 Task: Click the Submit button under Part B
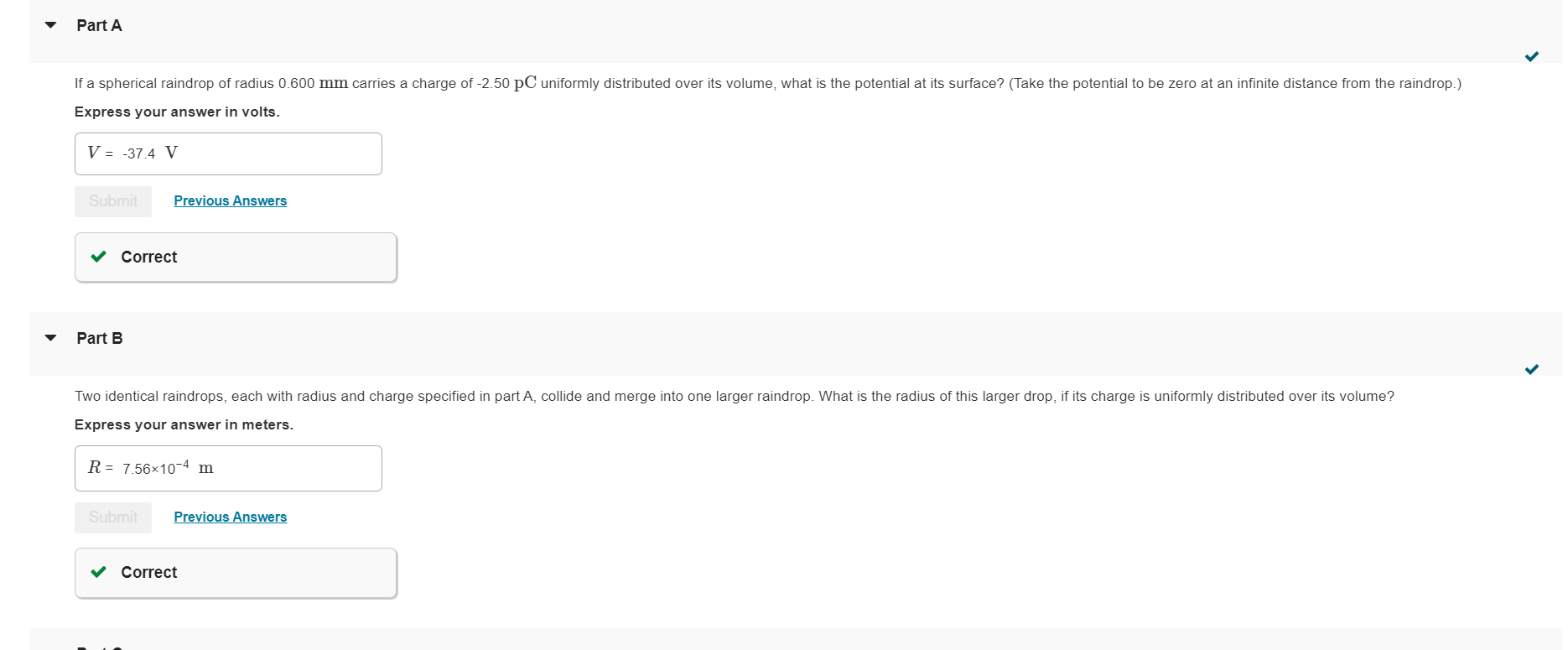coord(112,517)
